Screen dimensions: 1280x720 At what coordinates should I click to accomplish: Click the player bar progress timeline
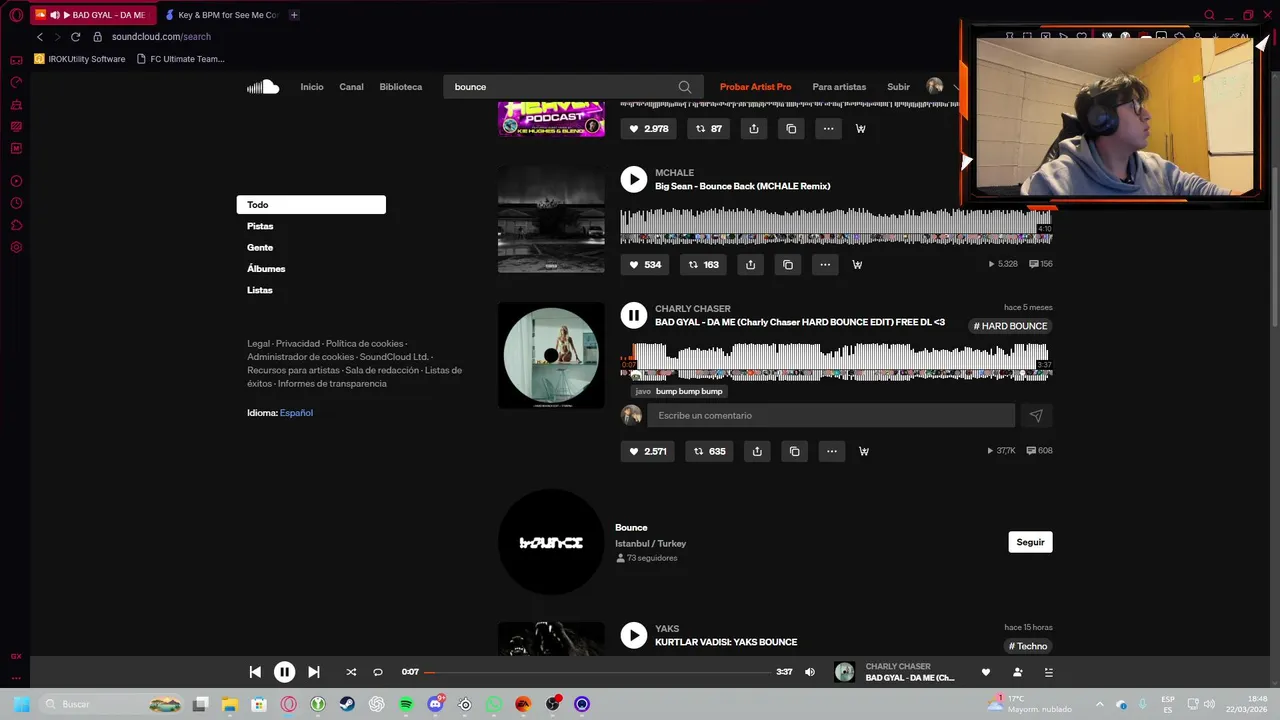click(598, 673)
